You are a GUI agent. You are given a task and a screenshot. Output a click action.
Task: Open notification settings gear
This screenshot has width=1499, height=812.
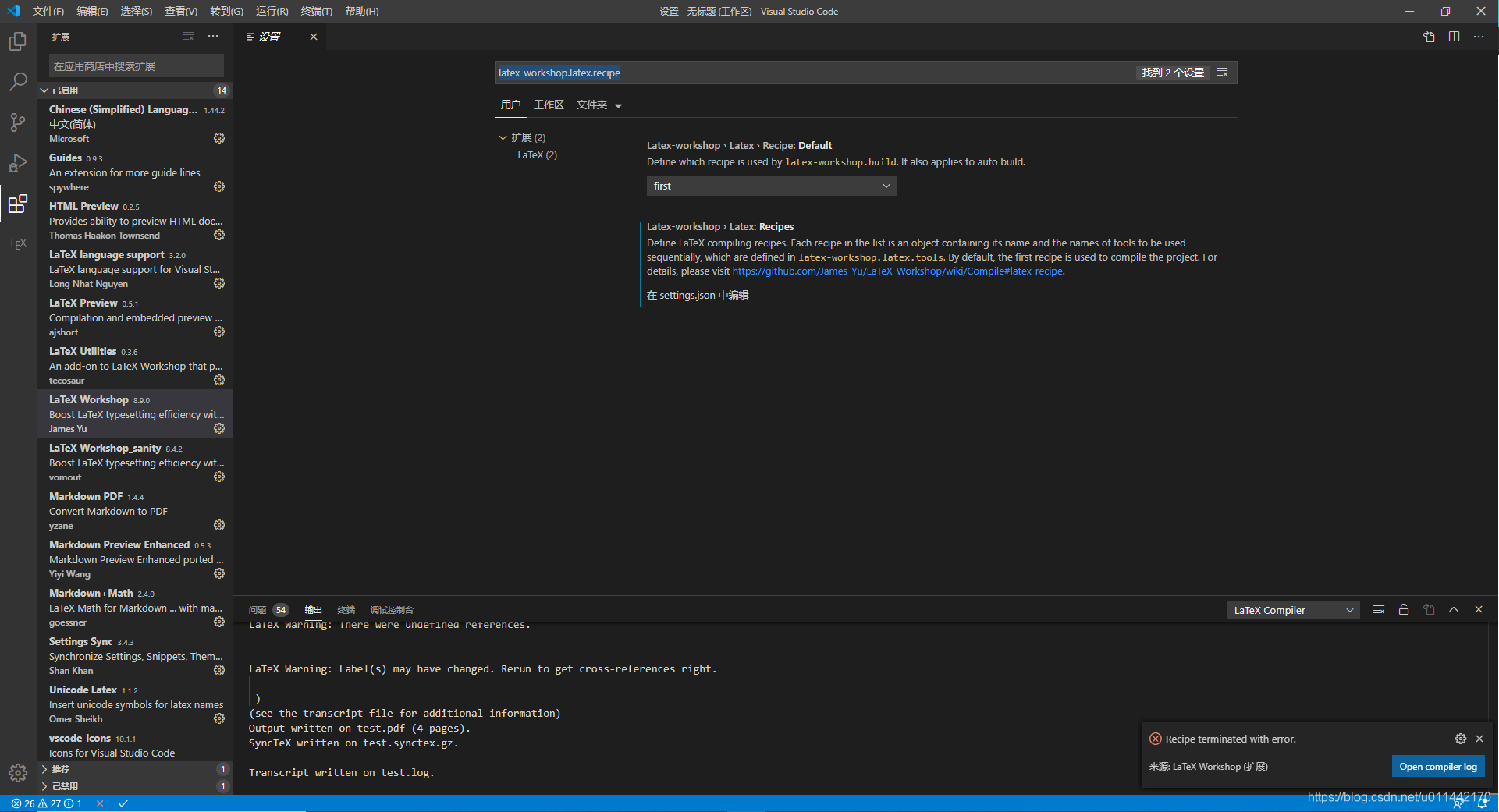(1461, 739)
